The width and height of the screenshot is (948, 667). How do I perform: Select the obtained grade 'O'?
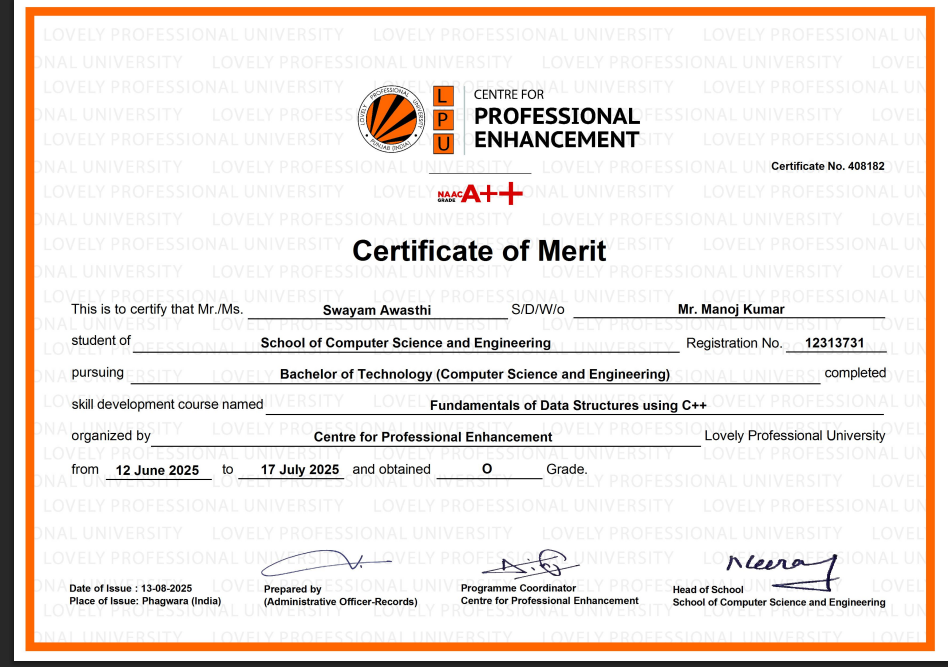(x=487, y=469)
